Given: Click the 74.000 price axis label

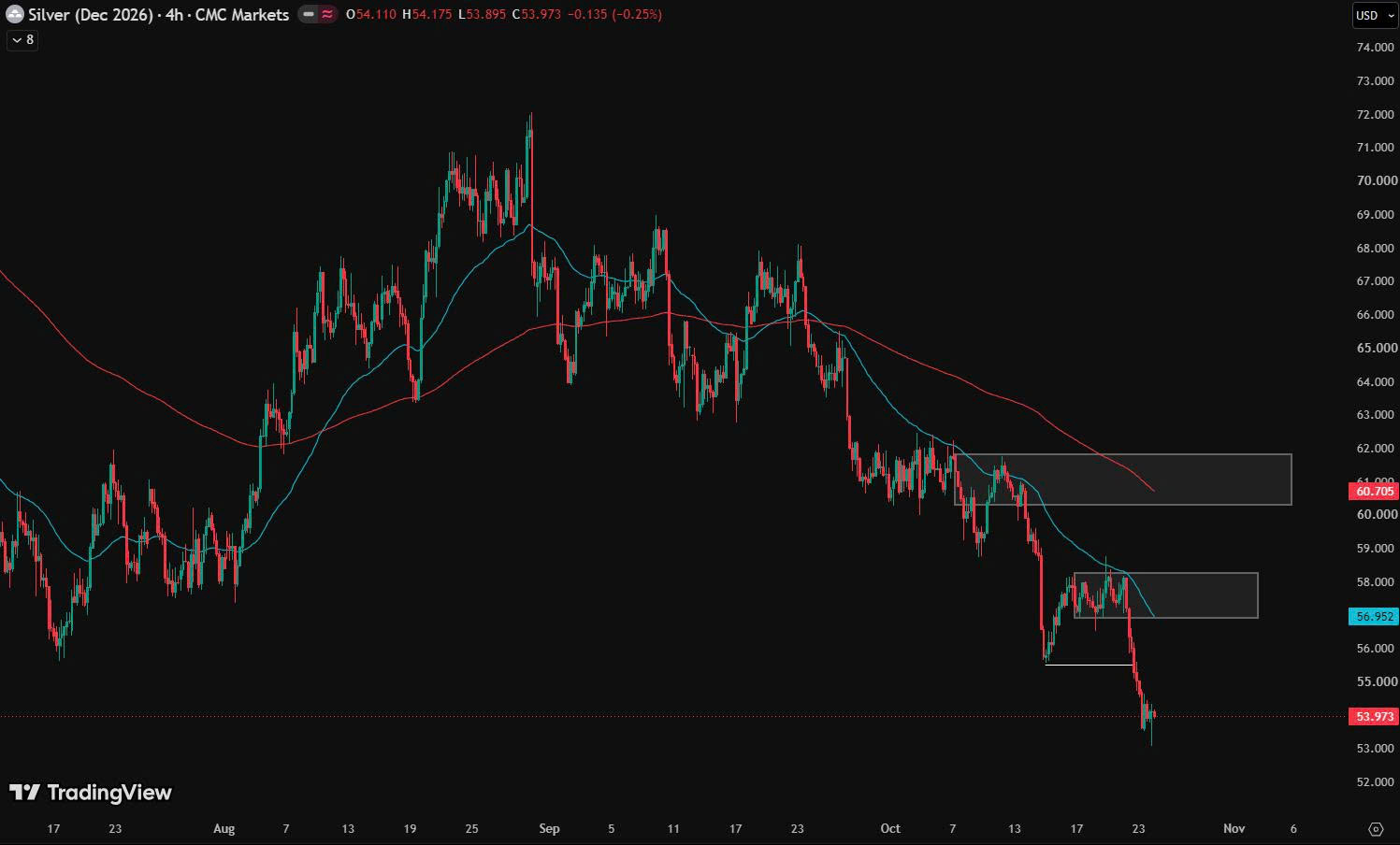Looking at the screenshot, I should pos(1376,48).
